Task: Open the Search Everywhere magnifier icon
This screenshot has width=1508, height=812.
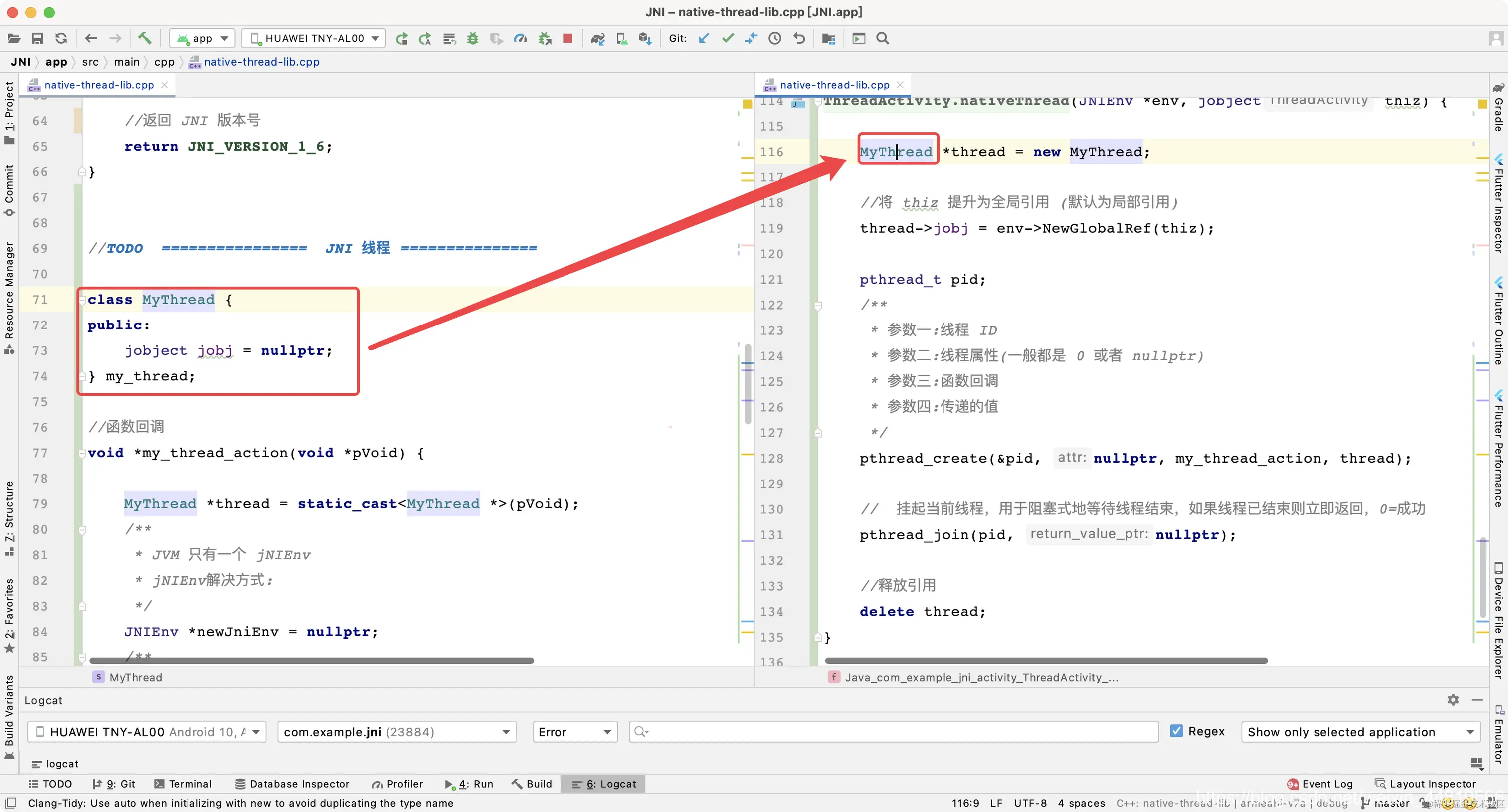Action: (882, 38)
